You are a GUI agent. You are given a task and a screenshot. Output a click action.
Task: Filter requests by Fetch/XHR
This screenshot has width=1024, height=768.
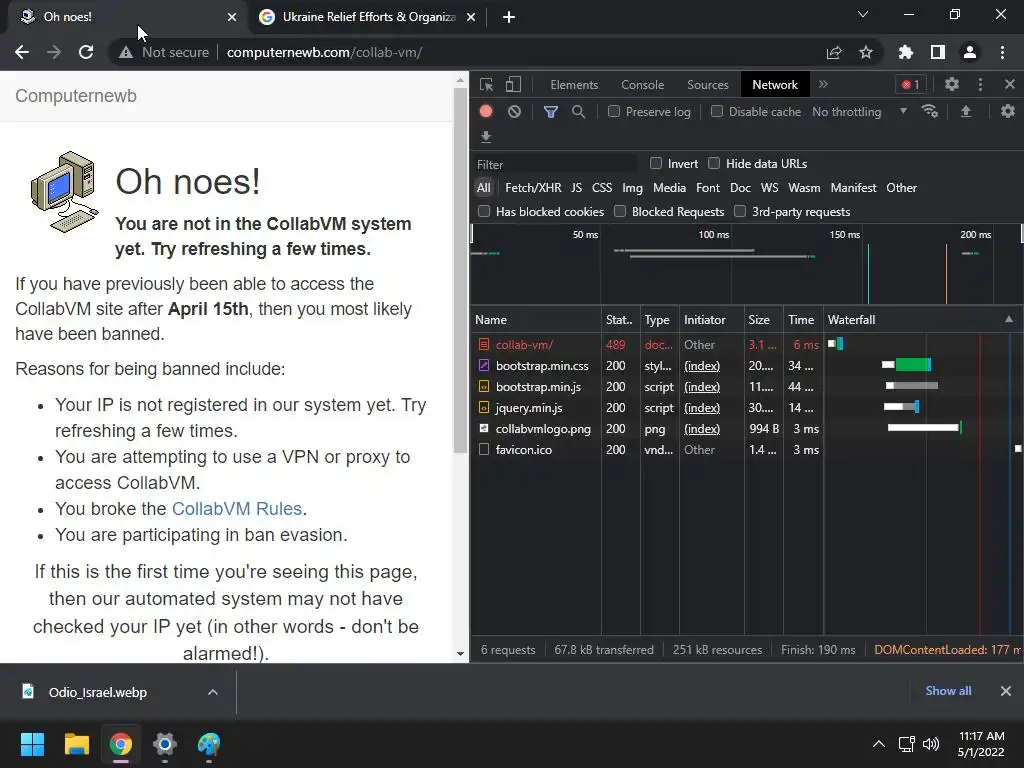pos(533,188)
